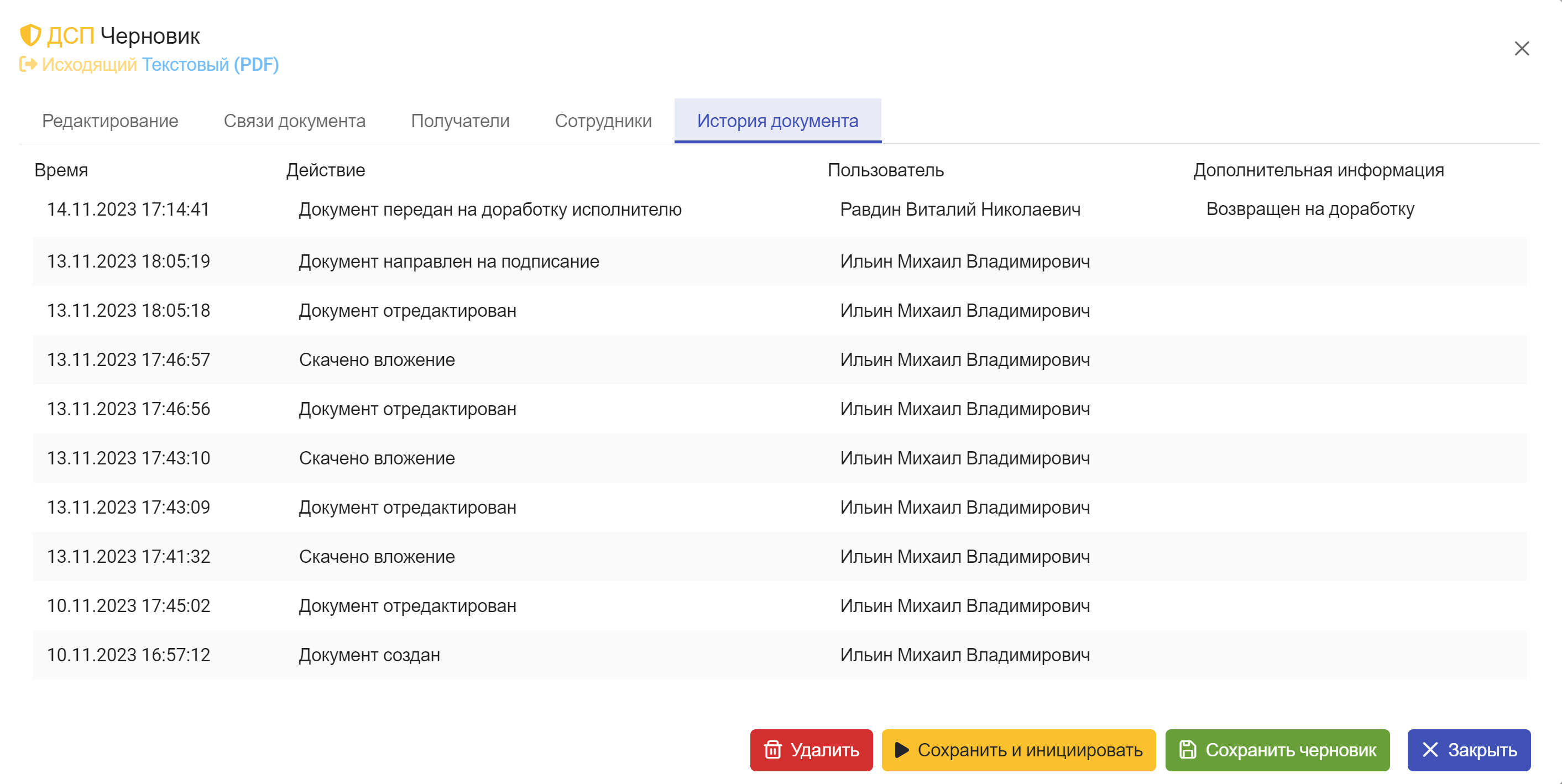
Task: Open the Сотрудники tab
Action: [x=603, y=121]
